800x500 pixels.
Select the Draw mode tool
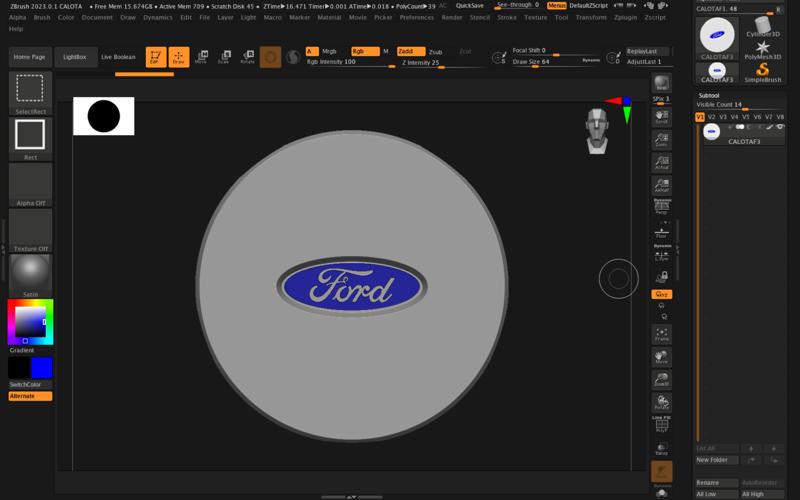178,57
